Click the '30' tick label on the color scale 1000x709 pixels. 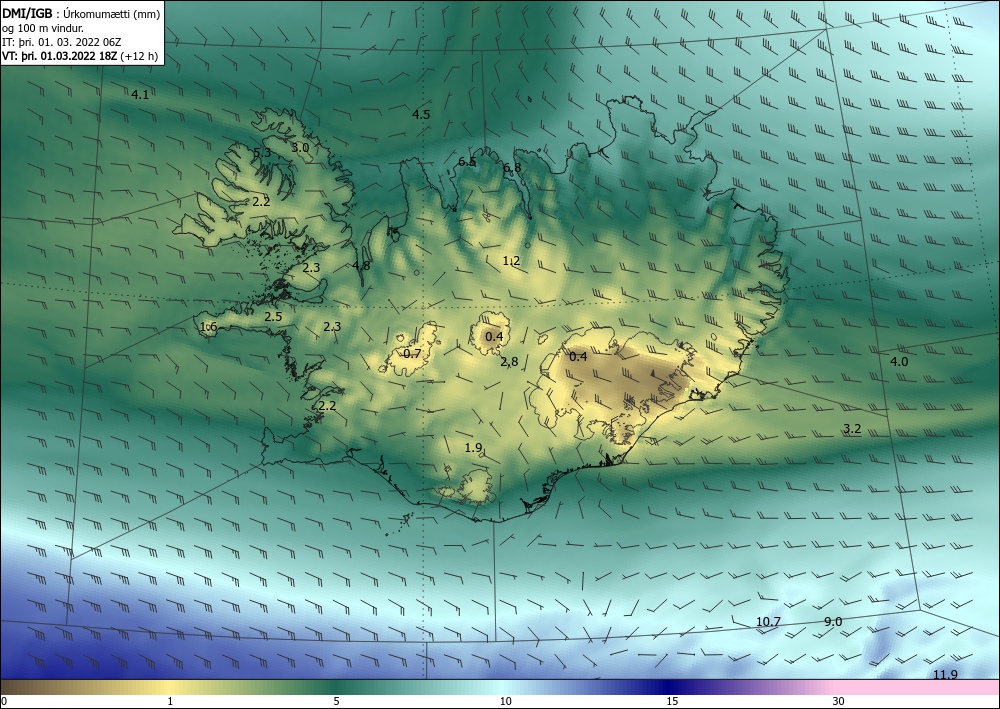[x=839, y=702]
